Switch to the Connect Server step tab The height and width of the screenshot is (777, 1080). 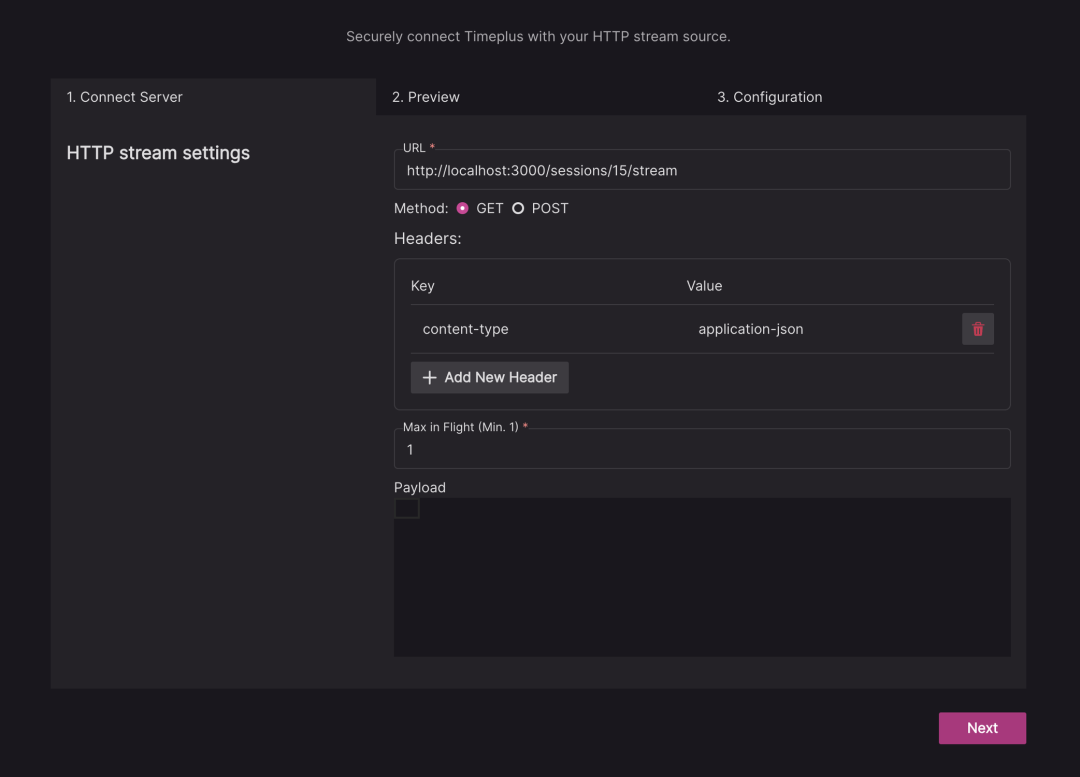click(x=125, y=97)
